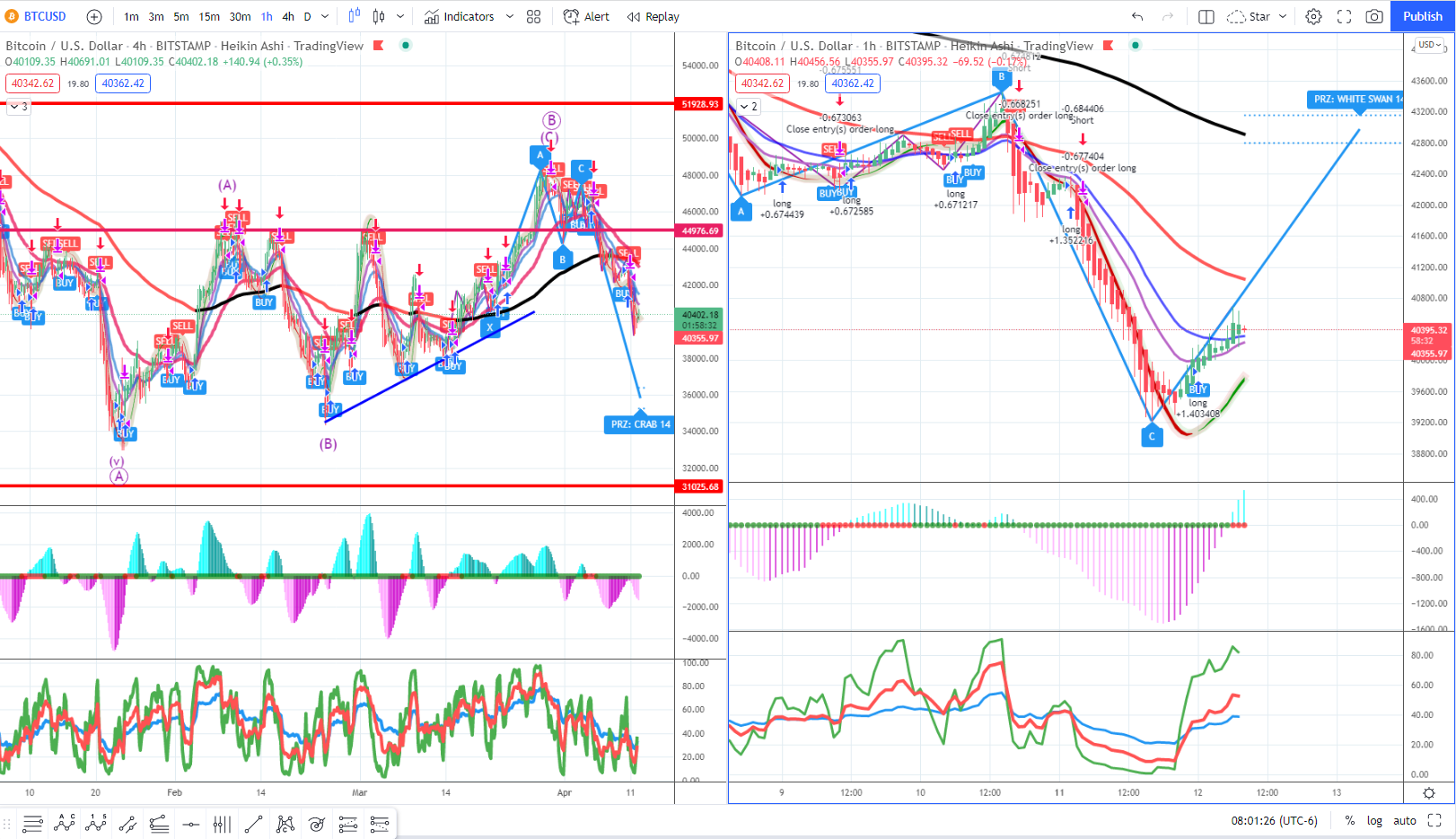This screenshot has height=839, width=1456.
Task: Select the Trend Line drawing tool
Action: pyautogui.click(x=253, y=823)
